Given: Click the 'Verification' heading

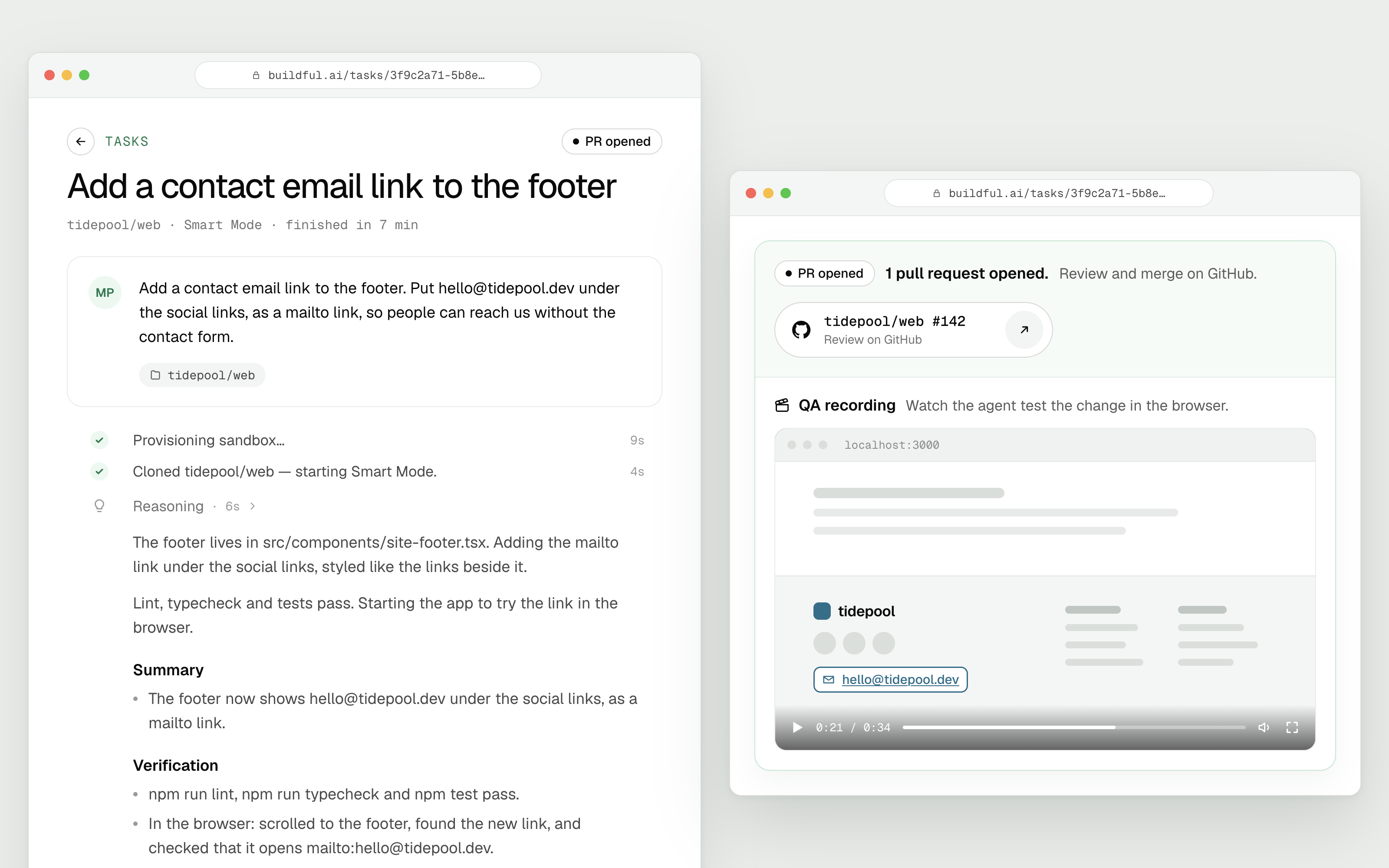Looking at the screenshot, I should click(x=176, y=765).
